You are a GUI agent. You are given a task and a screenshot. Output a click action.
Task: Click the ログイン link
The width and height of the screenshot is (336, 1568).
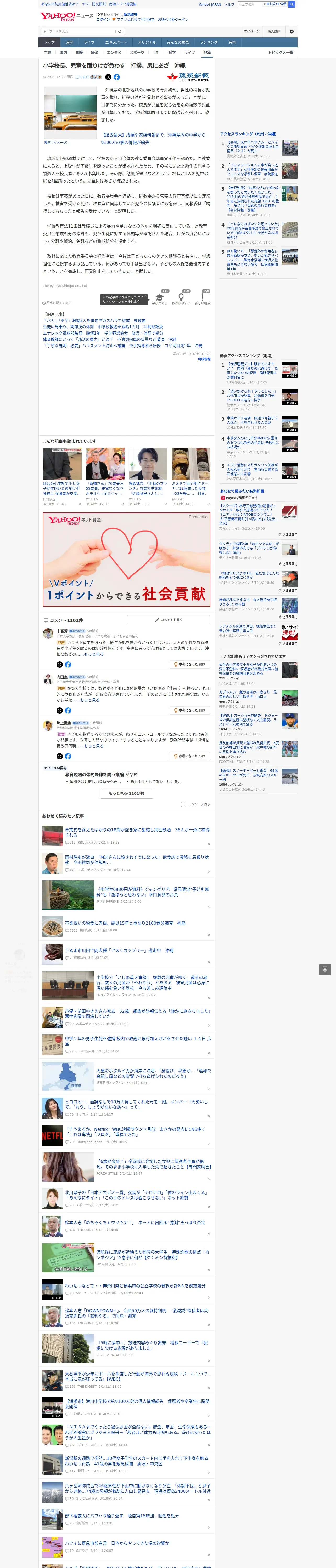103,20
